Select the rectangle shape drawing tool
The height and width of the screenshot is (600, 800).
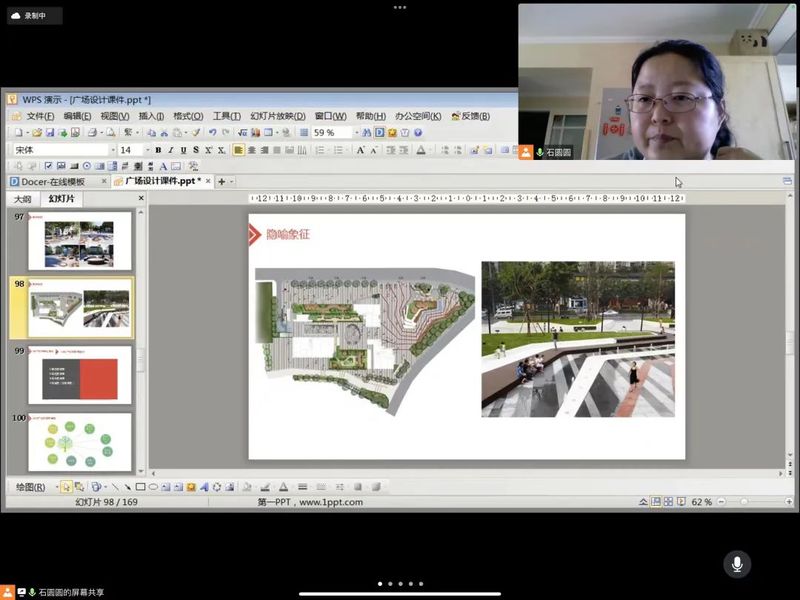[x=140, y=487]
